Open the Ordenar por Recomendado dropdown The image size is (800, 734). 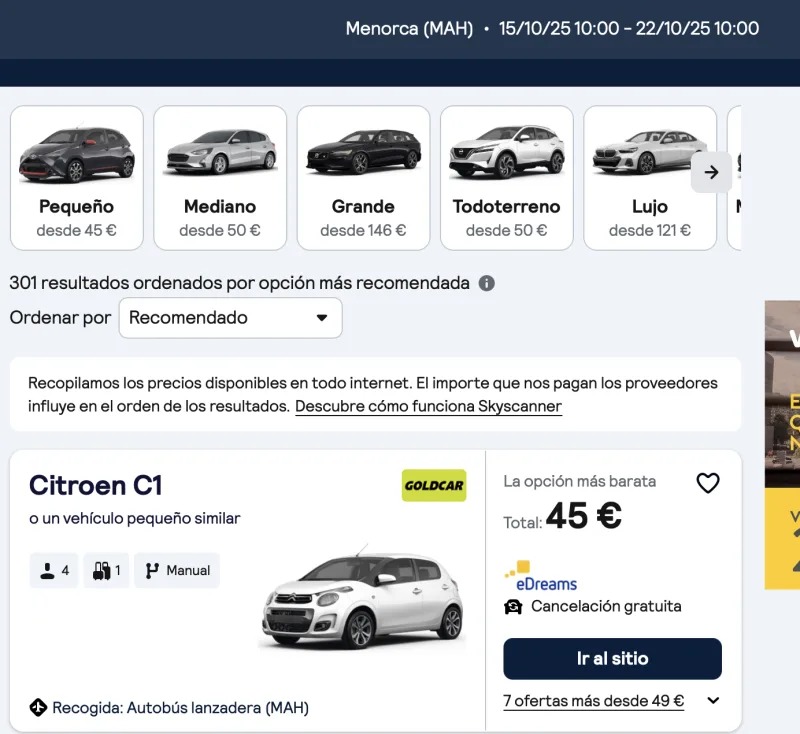click(x=230, y=318)
